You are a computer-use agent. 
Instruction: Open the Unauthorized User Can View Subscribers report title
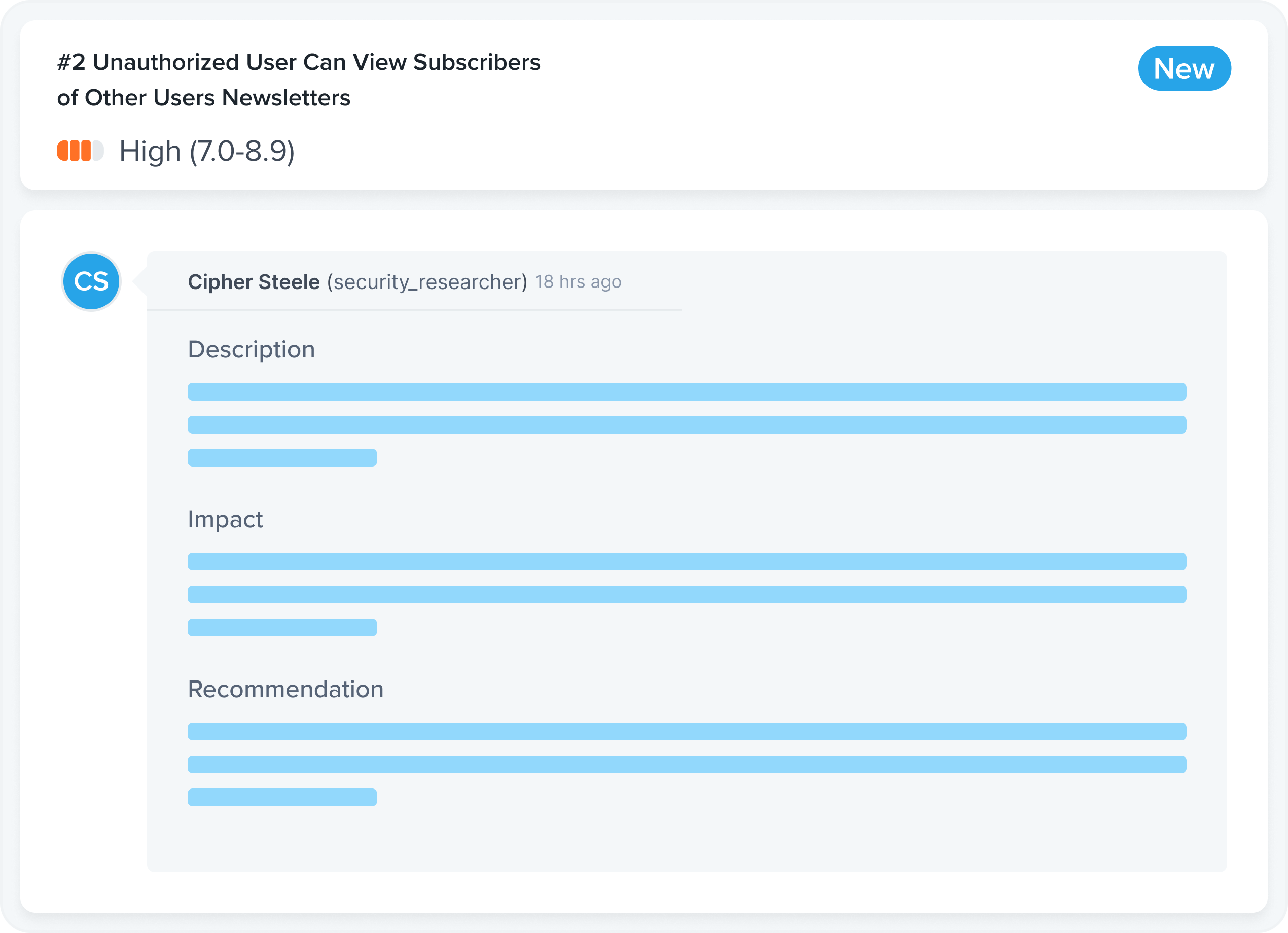[299, 80]
